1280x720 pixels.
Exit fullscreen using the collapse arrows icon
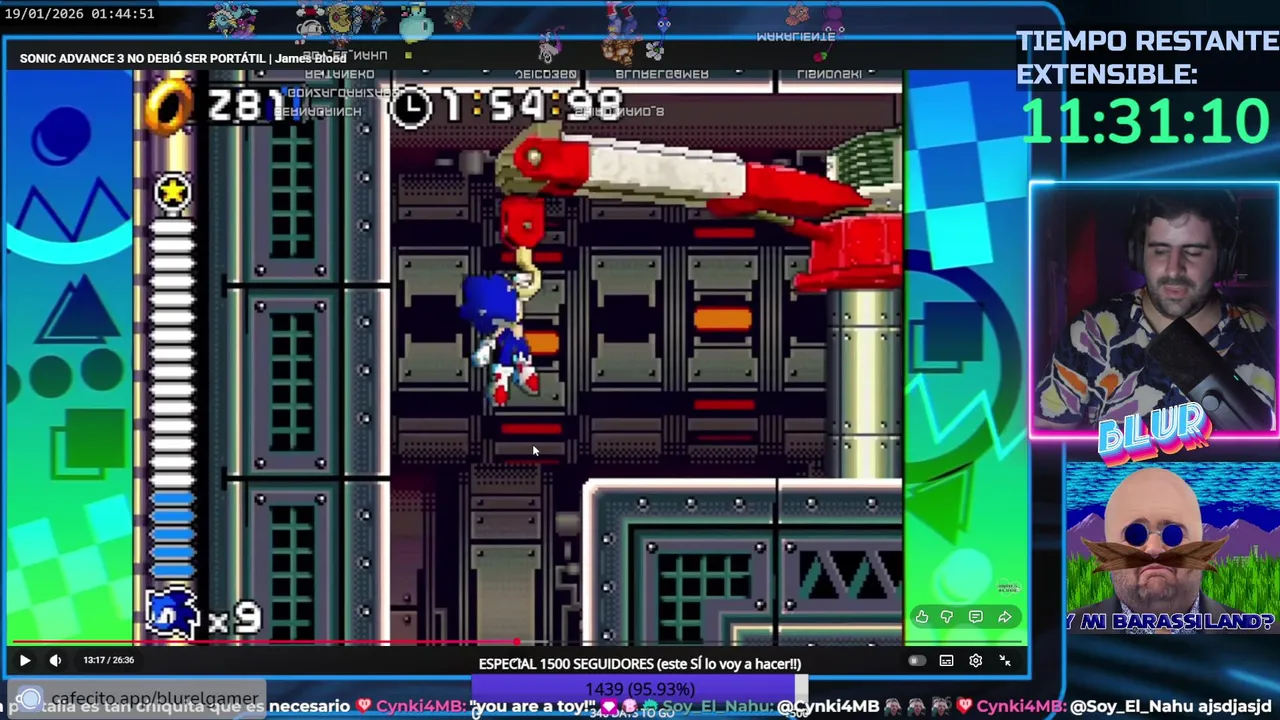pyautogui.click(x=1005, y=661)
